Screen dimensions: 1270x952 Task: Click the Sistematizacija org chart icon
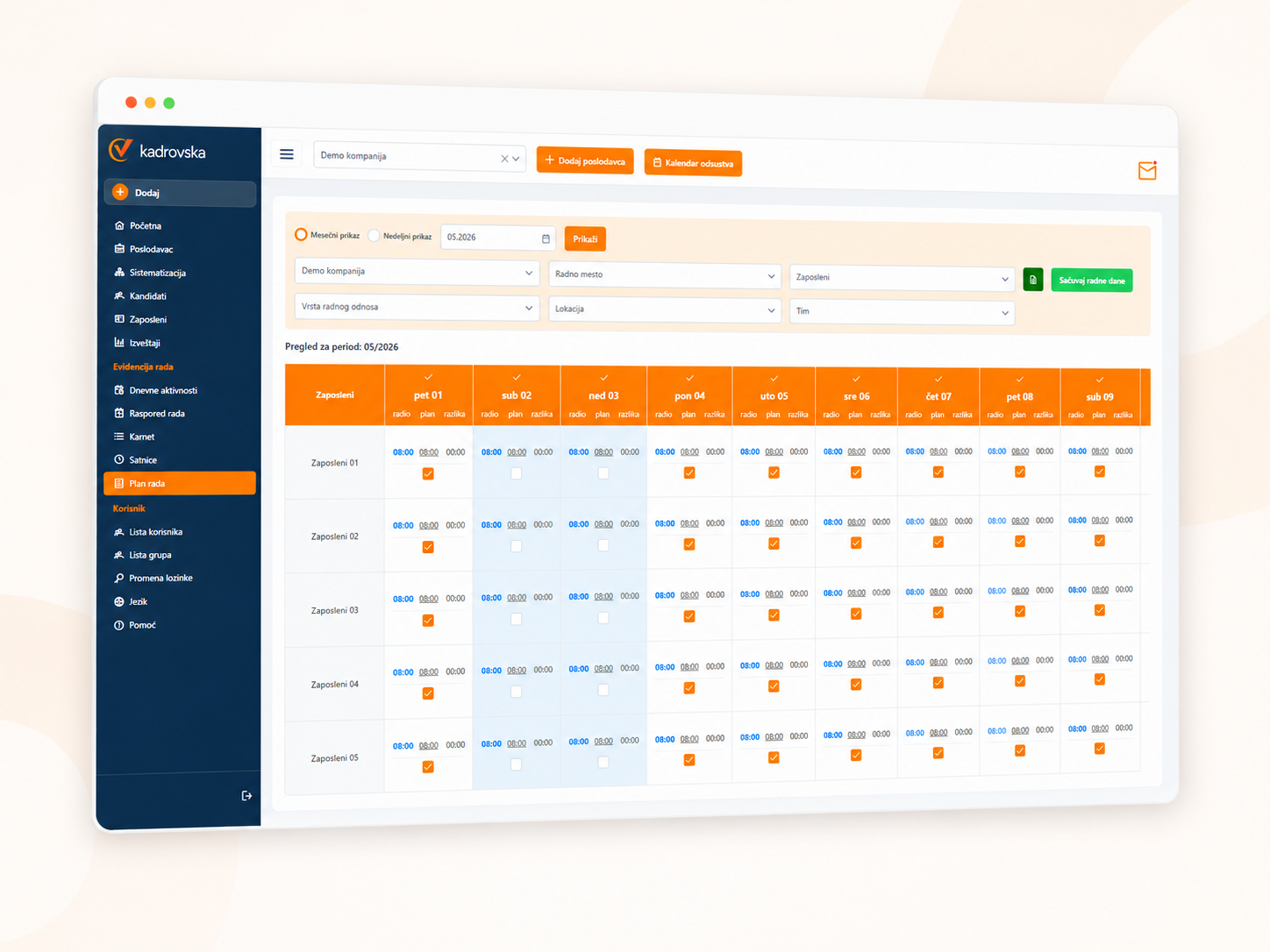tap(119, 273)
